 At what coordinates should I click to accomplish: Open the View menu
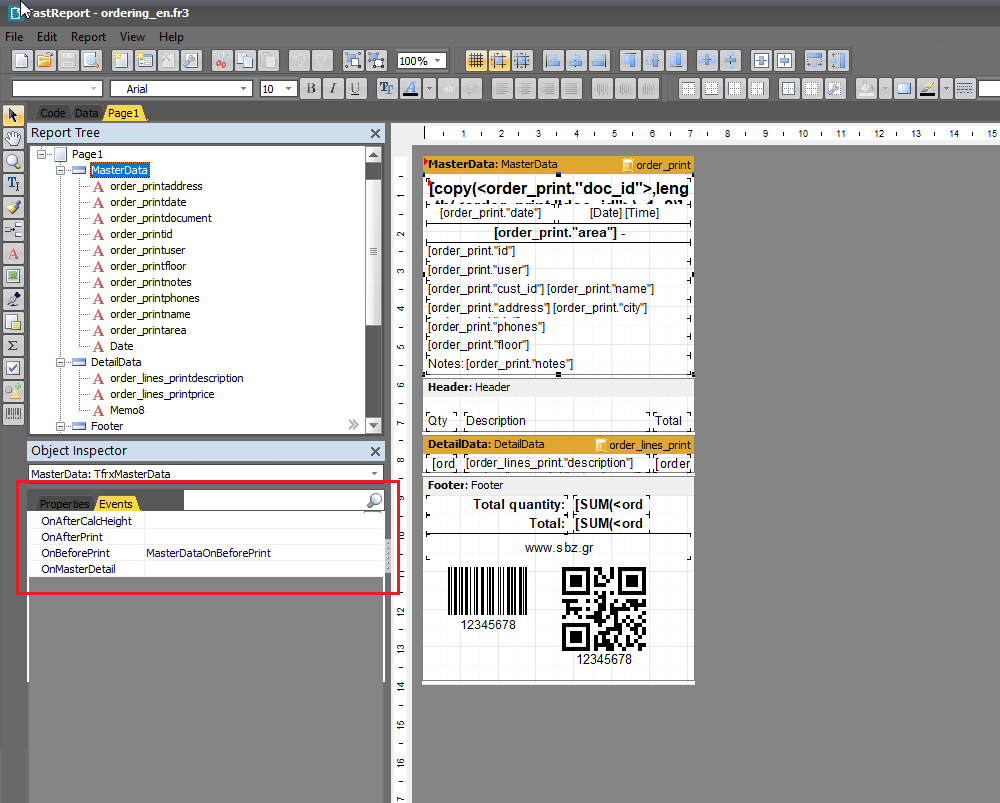[132, 37]
